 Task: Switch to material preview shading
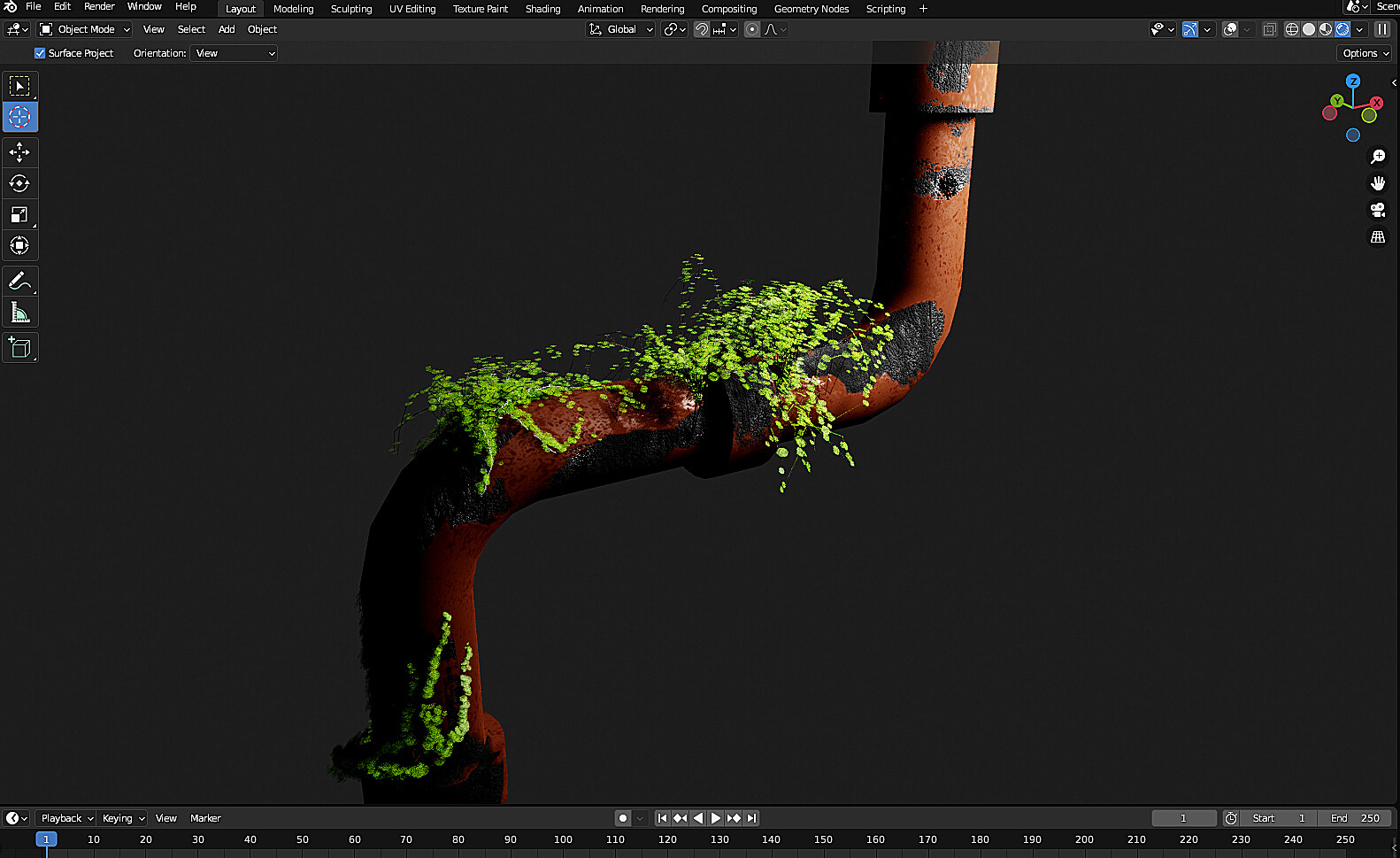(1326, 29)
